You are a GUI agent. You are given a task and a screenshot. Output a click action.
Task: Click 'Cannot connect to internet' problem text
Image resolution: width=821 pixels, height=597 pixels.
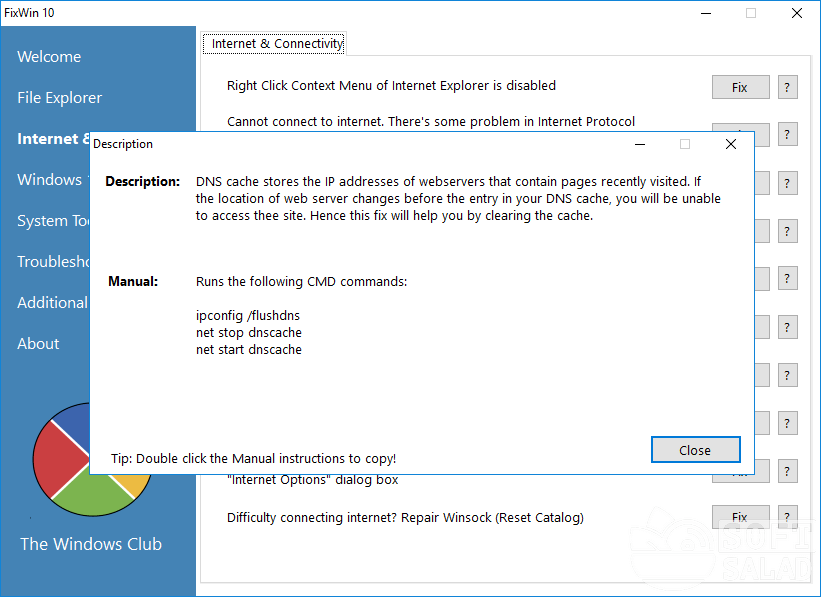tap(431, 121)
